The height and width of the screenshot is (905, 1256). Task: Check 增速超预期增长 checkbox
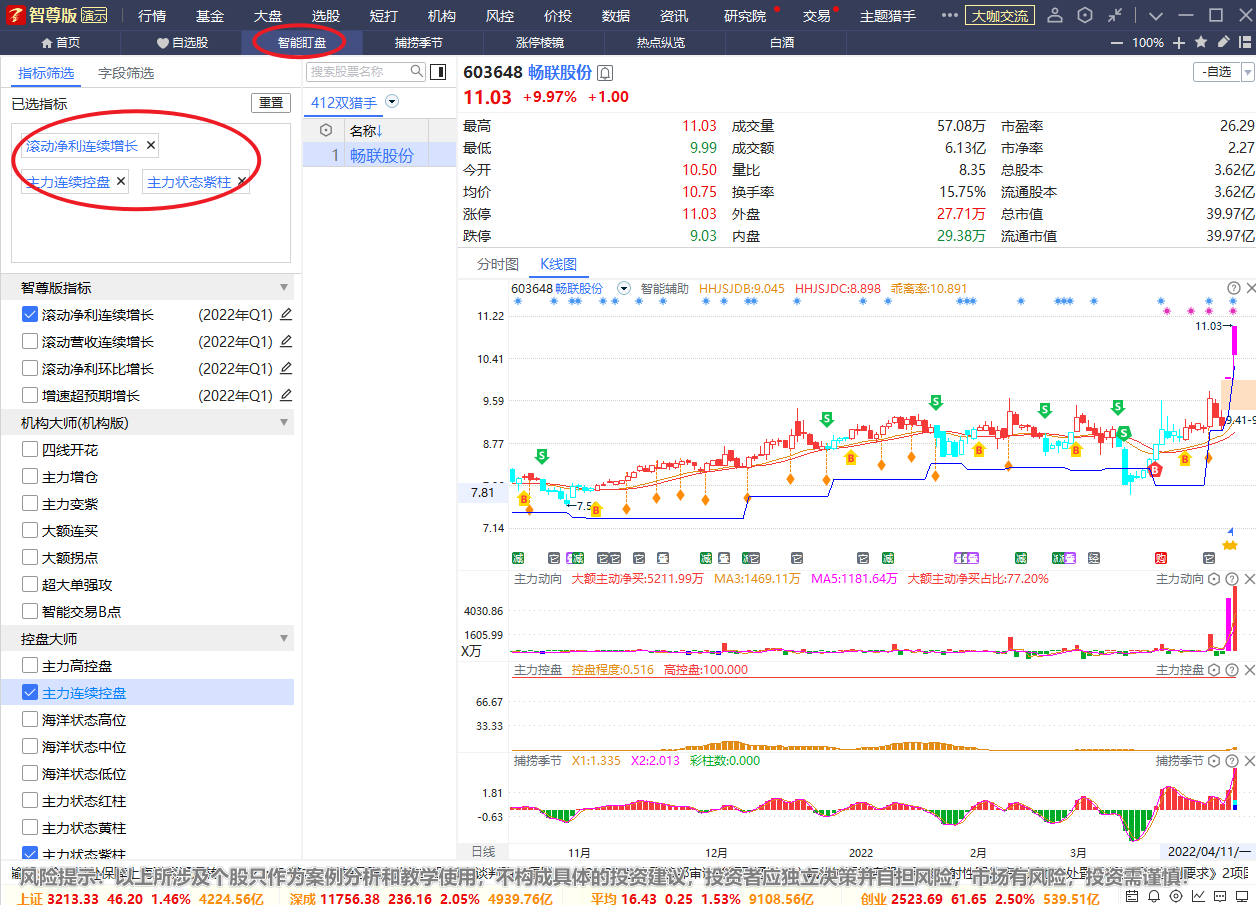pyautogui.click(x=30, y=395)
